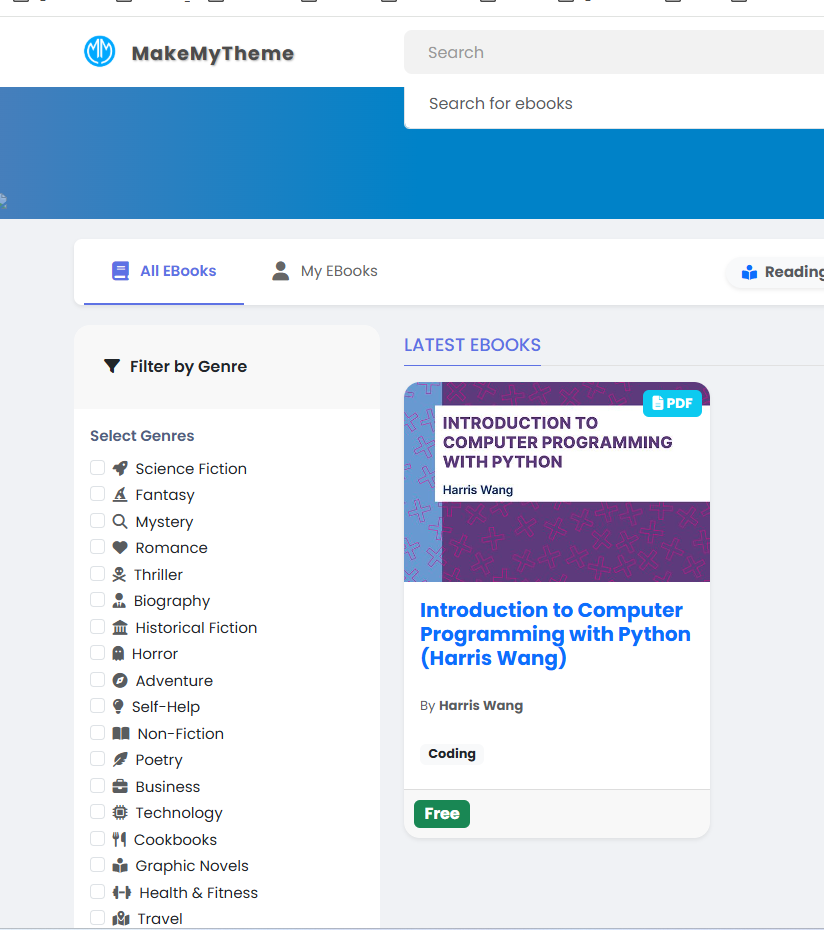Click the Business briefcase icon
This screenshot has height=930, width=824.
coord(120,786)
